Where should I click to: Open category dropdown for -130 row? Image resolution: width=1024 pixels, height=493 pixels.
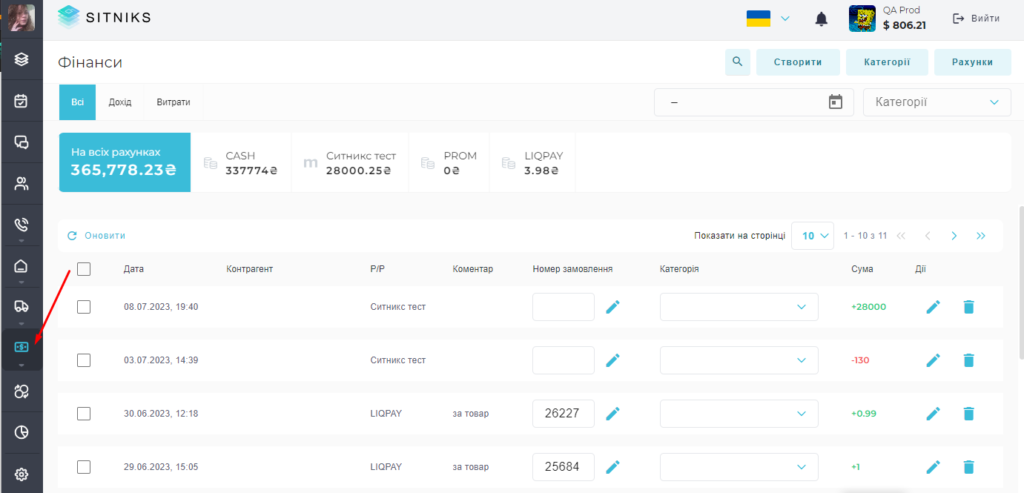[739, 360]
